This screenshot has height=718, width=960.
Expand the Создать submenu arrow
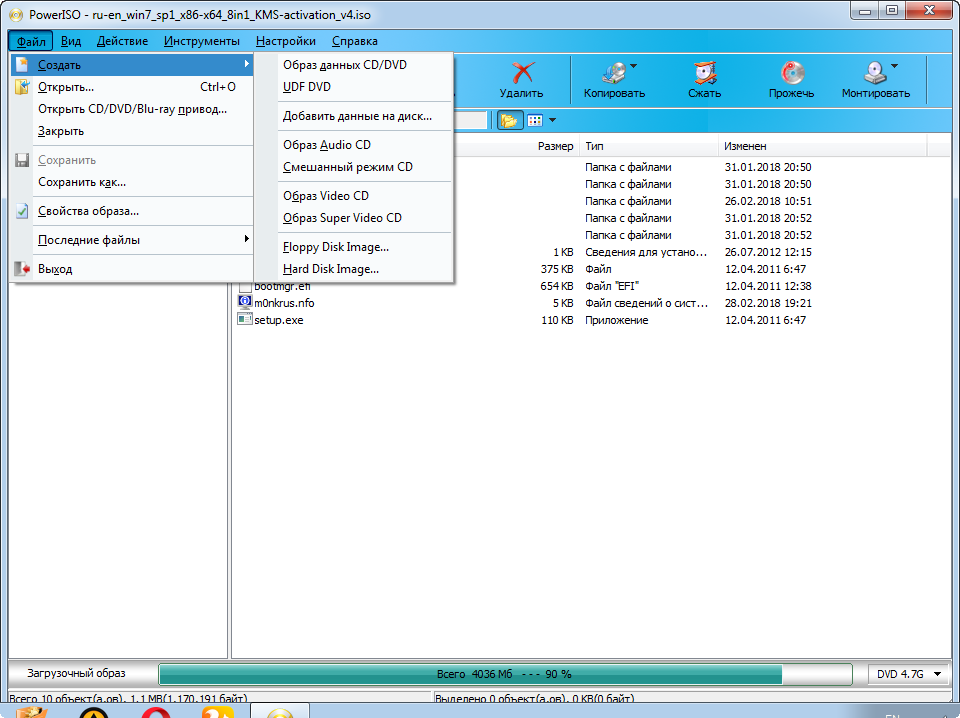point(246,64)
